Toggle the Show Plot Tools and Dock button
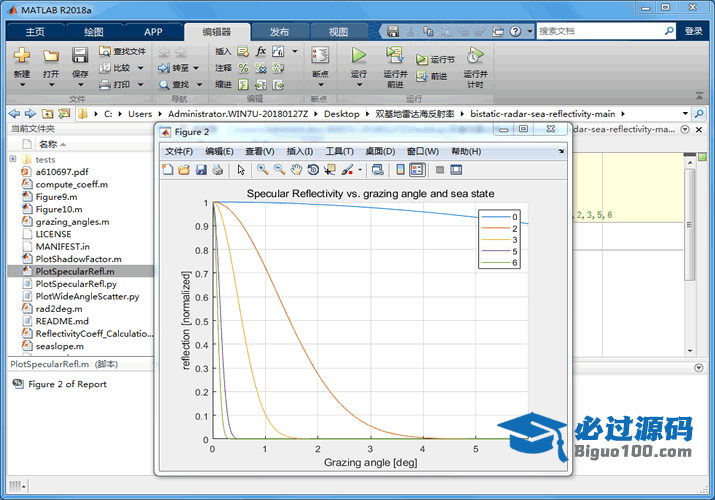The image size is (715, 500). pyautogui.click(x=456, y=170)
